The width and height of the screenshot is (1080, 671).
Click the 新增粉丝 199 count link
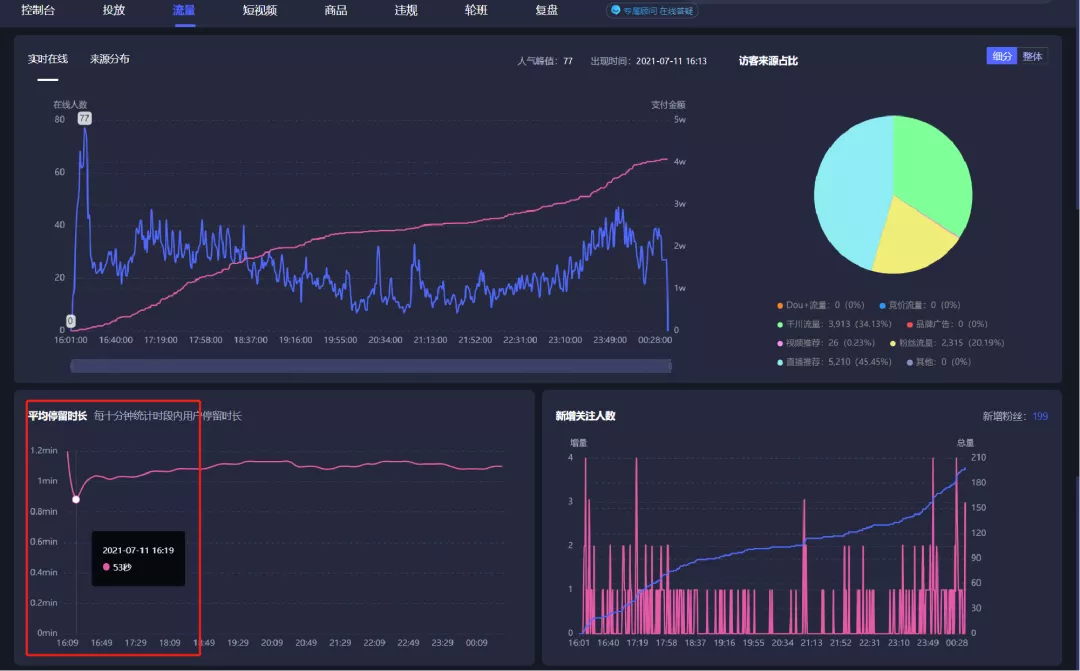(1040, 416)
